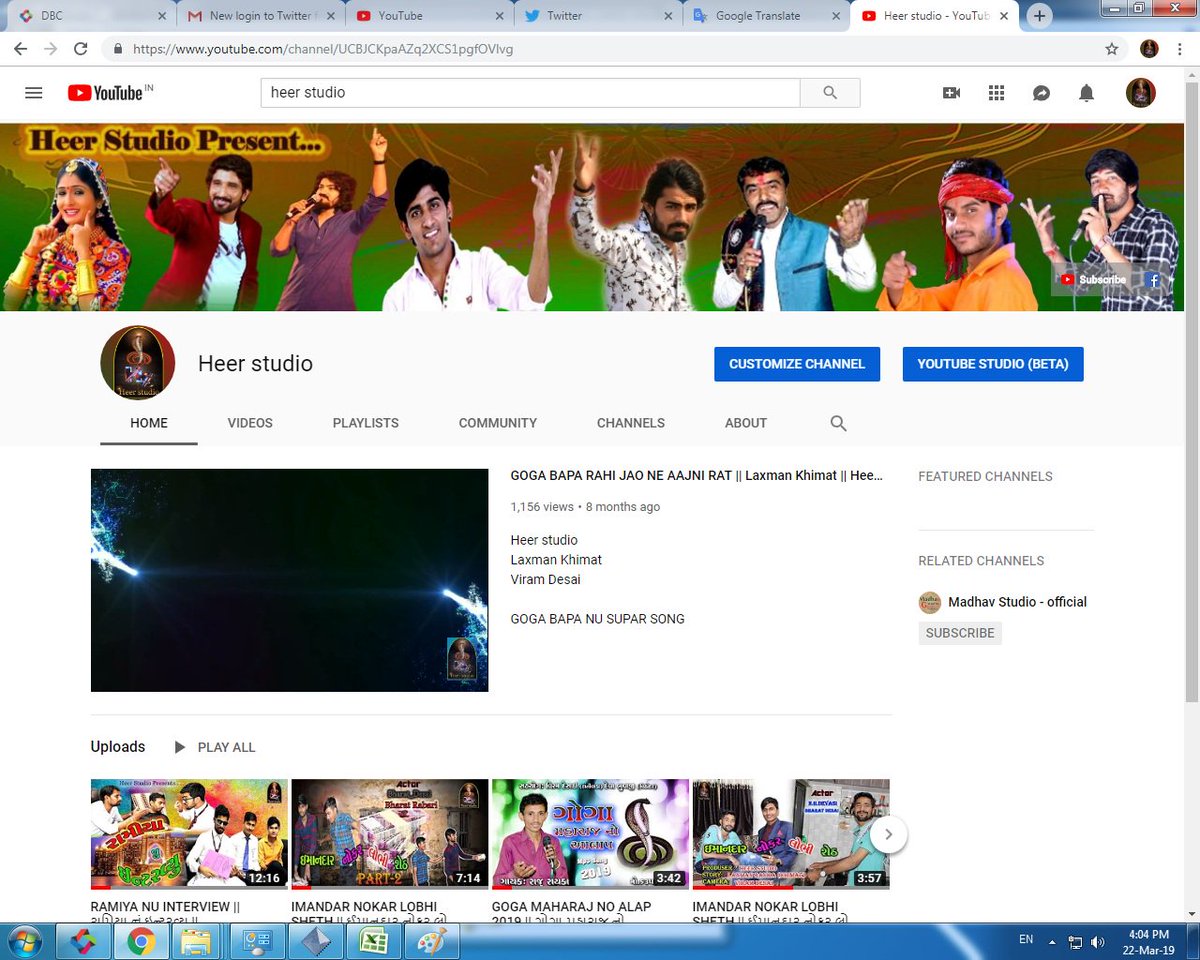Open Chrome's three-dot menu
The image size is (1200, 960).
pos(1180,48)
